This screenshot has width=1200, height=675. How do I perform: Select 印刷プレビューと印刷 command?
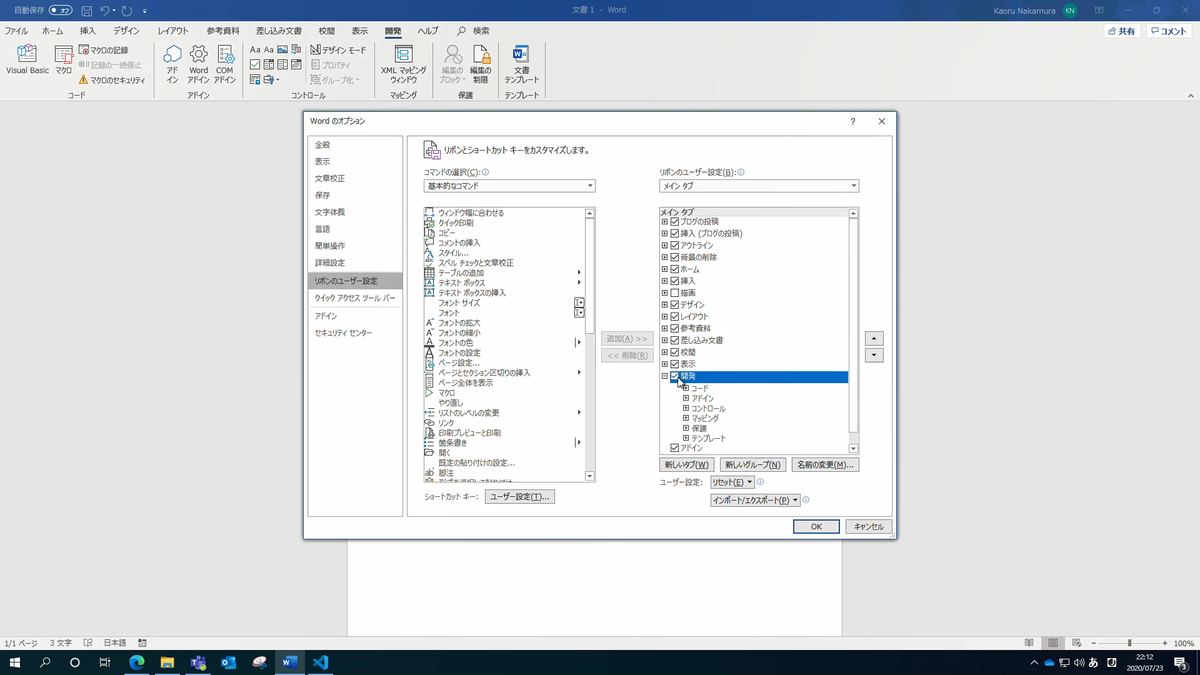point(504,433)
